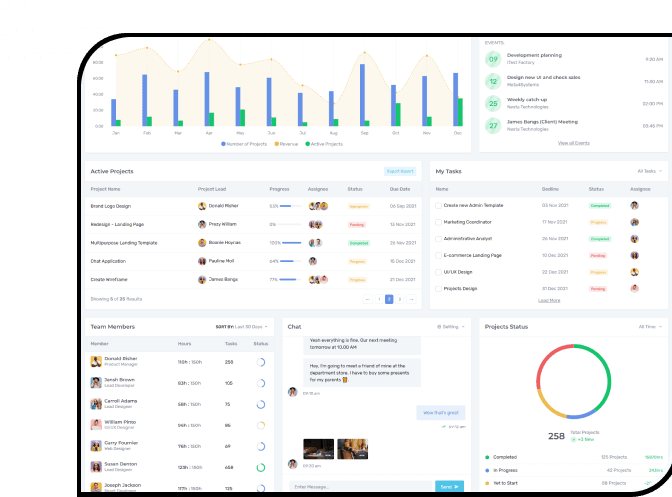This screenshot has width=672, height=497.
Task: Click the Export Report button
Action: [400, 171]
